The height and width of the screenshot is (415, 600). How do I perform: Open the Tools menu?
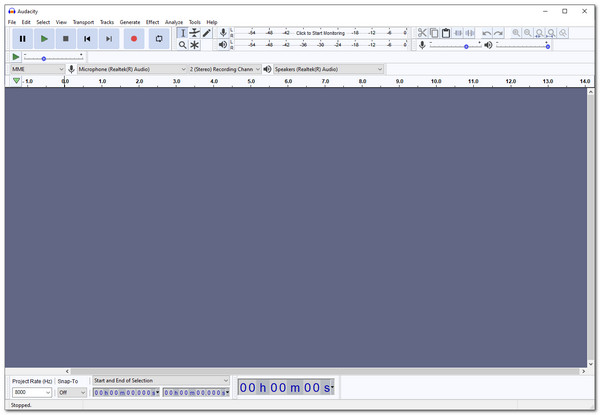point(194,22)
